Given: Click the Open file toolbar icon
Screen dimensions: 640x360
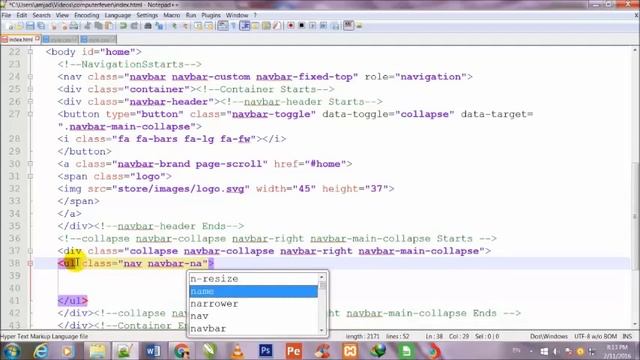Looking at the screenshot, I should point(20,26).
